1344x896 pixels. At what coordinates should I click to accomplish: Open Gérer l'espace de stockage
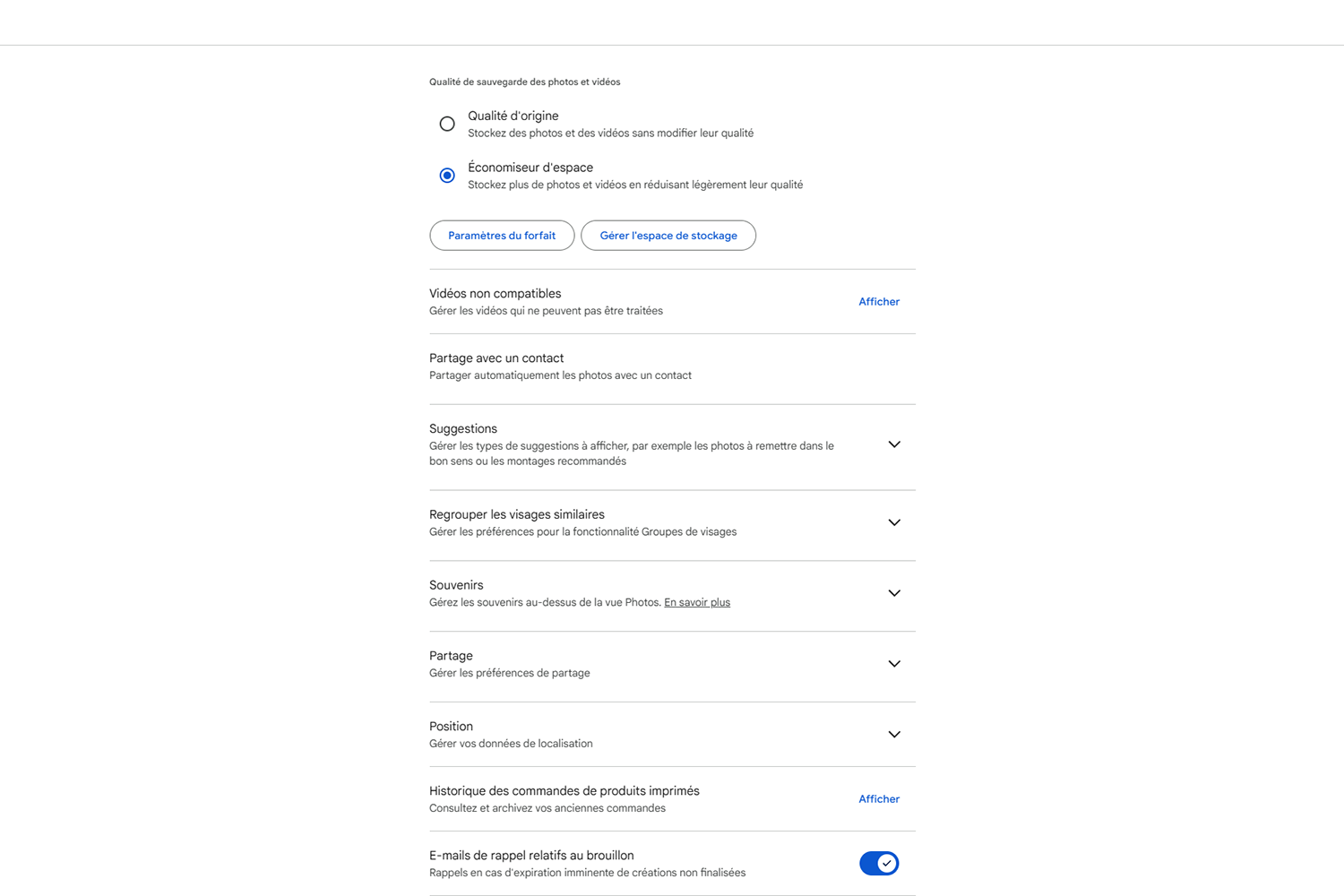point(668,236)
